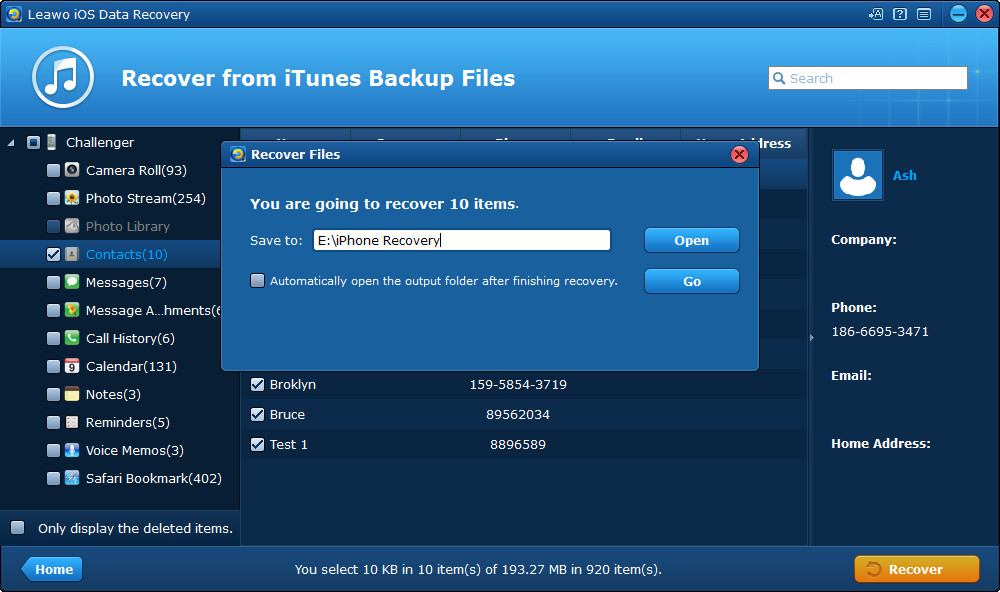
Task: Open the help question mark icon
Action: click(900, 13)
